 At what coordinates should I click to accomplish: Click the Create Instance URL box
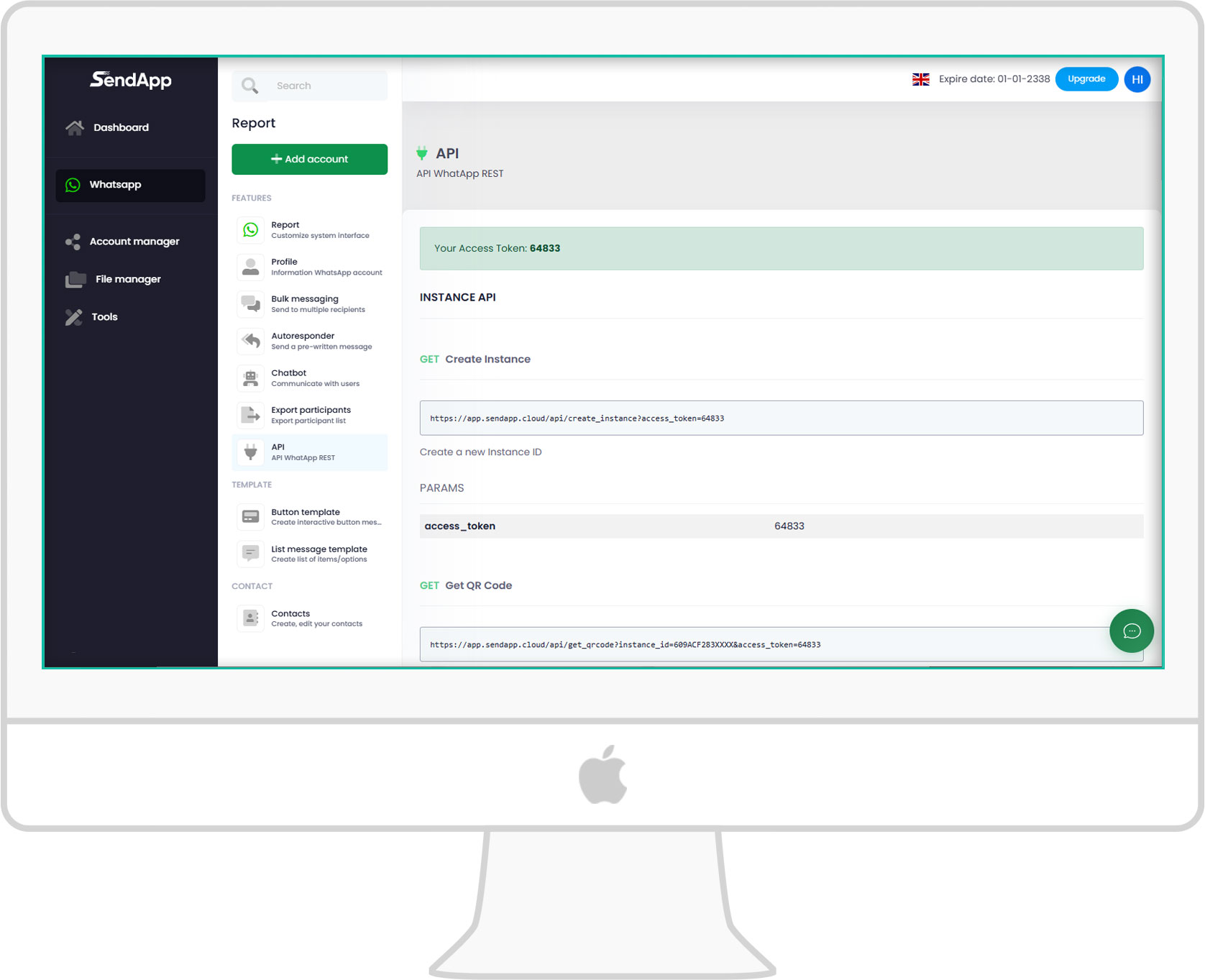pos(781,418)
